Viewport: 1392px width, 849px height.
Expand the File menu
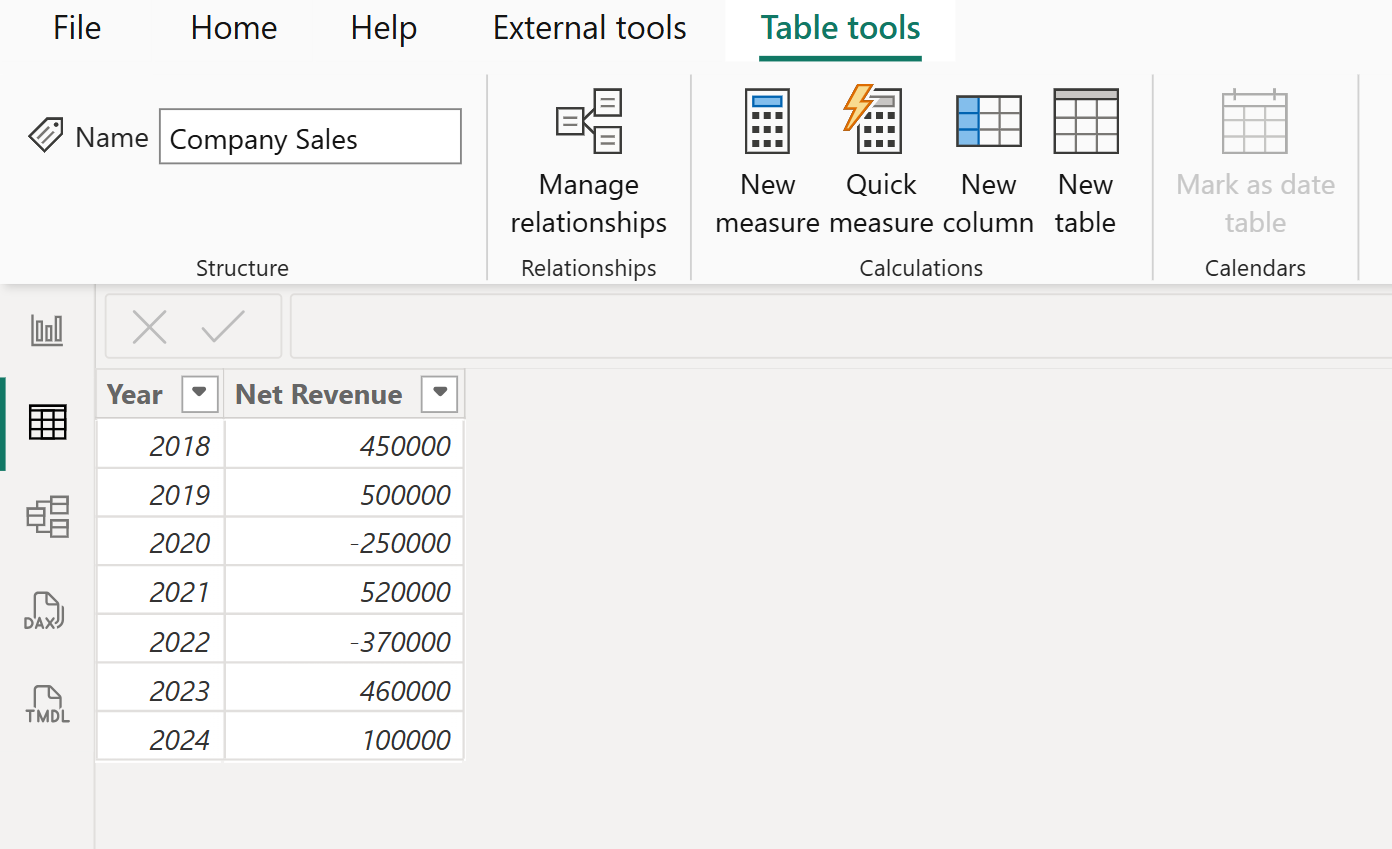coord(76,28)
